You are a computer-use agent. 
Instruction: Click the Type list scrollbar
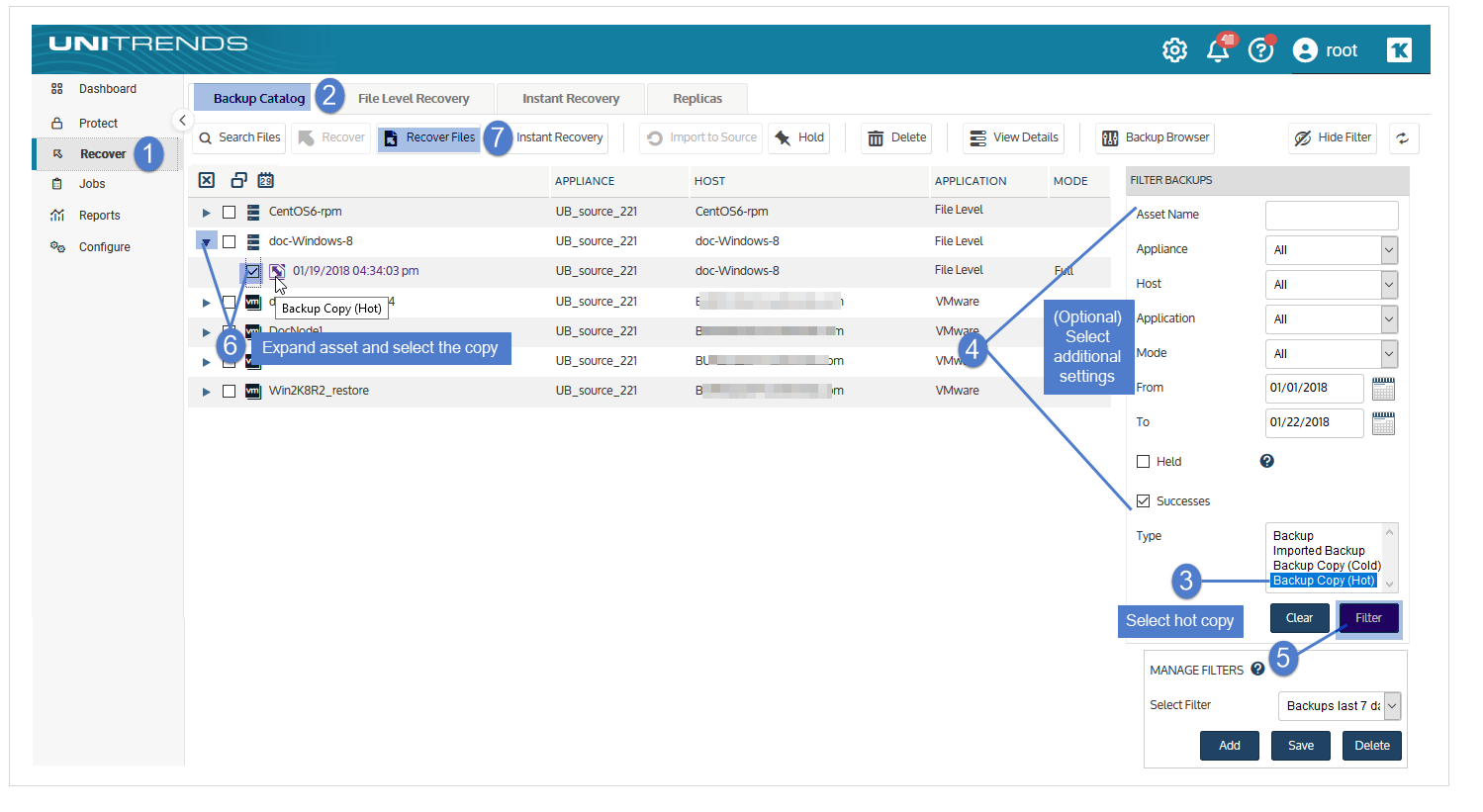click(1389, 558)
